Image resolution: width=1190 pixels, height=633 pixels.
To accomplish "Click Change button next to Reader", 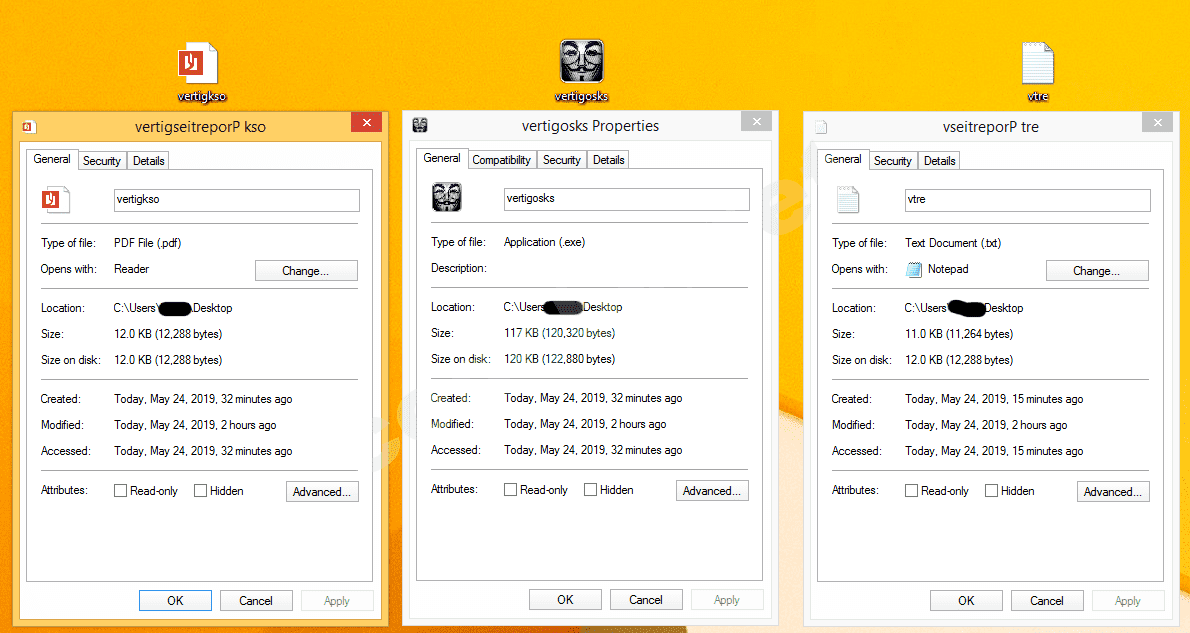I will pyautogui.click(x=306, y=271).
